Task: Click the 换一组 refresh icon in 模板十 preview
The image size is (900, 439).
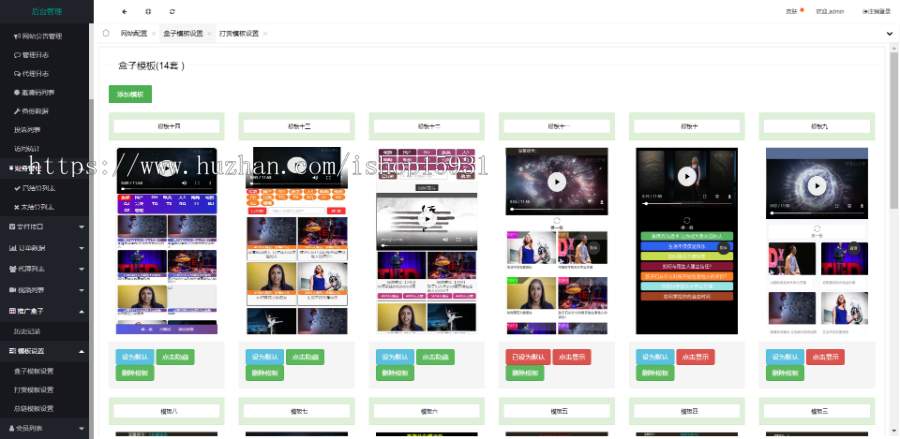Action: pyautogui.click(x=686, y=220)
